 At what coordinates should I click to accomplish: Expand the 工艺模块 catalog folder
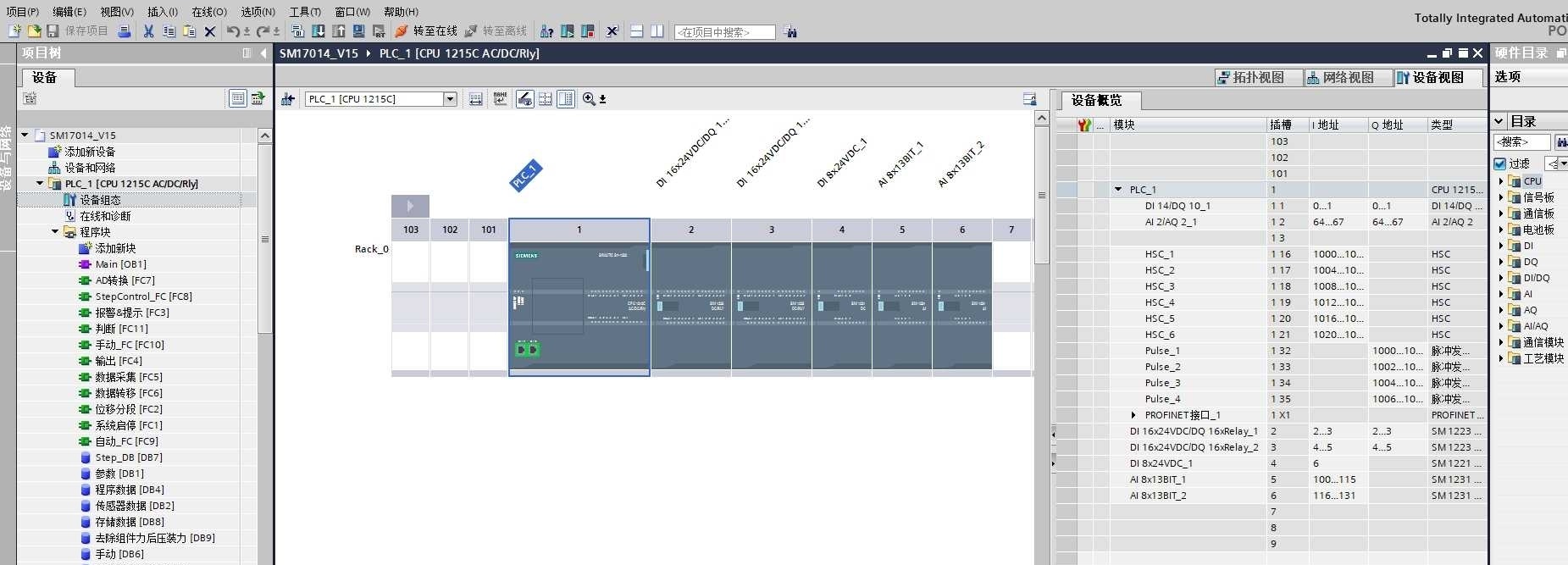[1501, 358]
